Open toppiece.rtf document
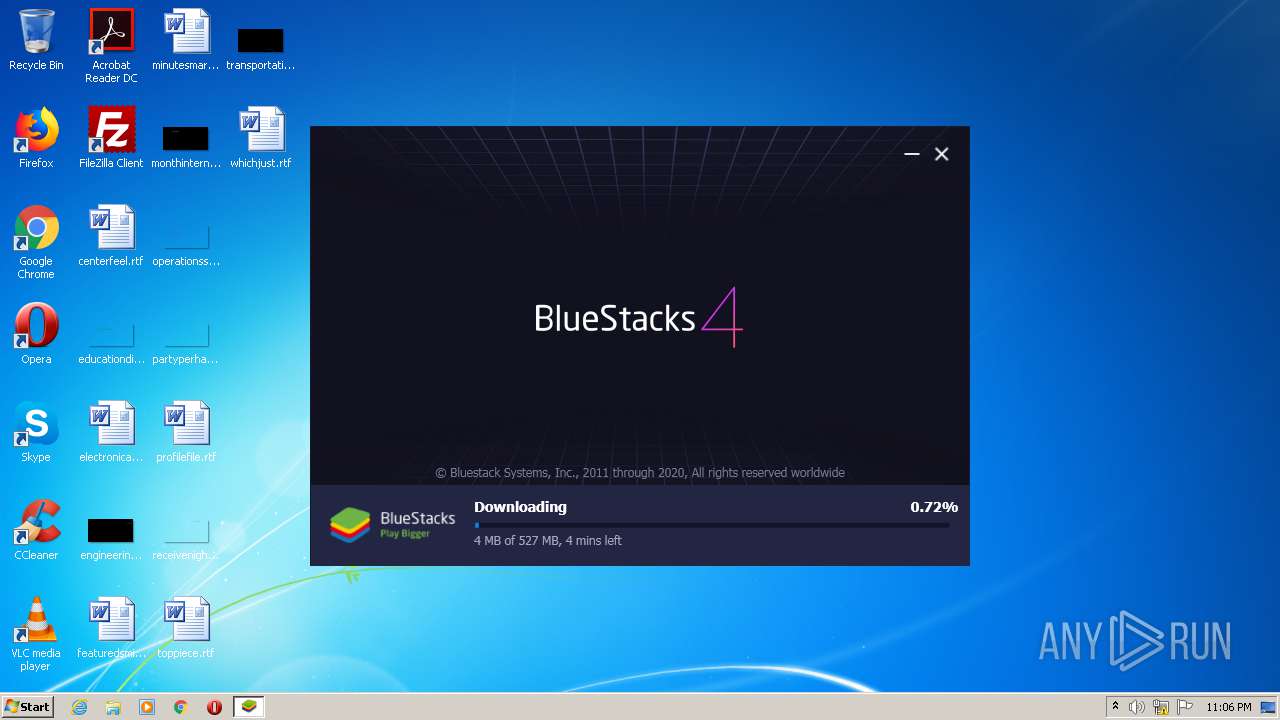1280x720 pixels. [x=186, y=628]
